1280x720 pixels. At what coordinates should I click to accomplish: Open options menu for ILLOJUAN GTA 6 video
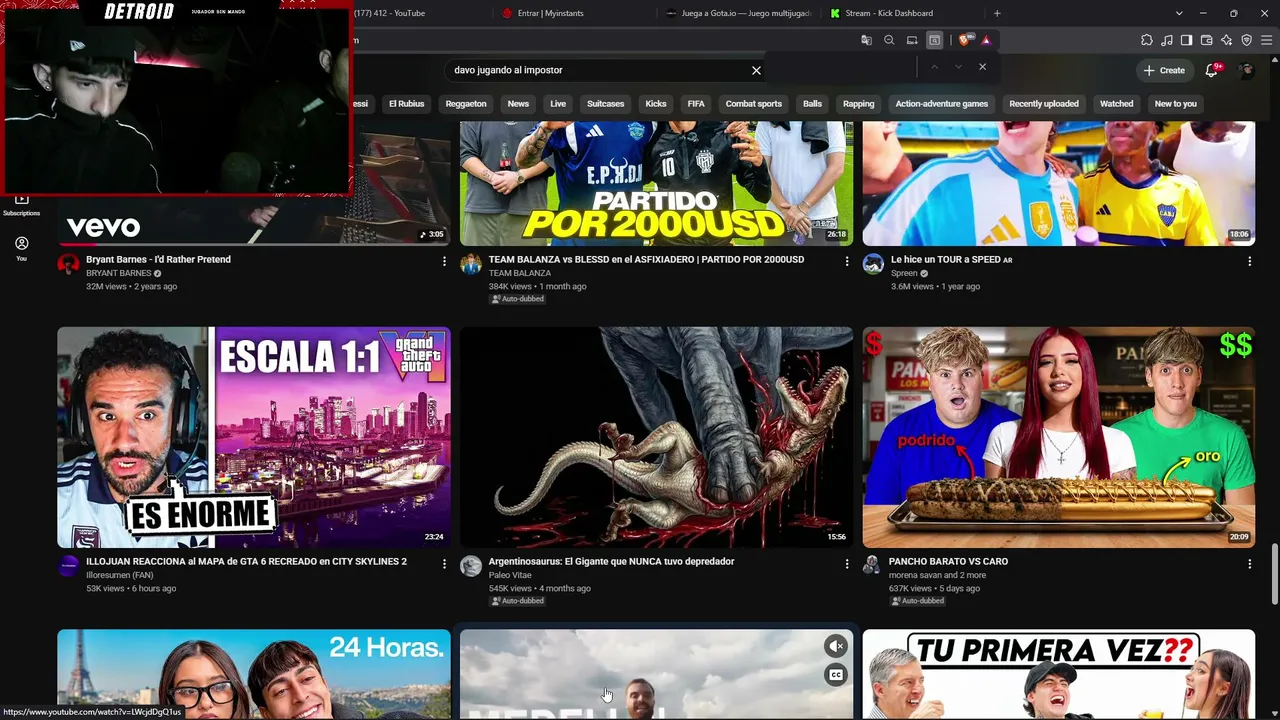tap(444, 564)
